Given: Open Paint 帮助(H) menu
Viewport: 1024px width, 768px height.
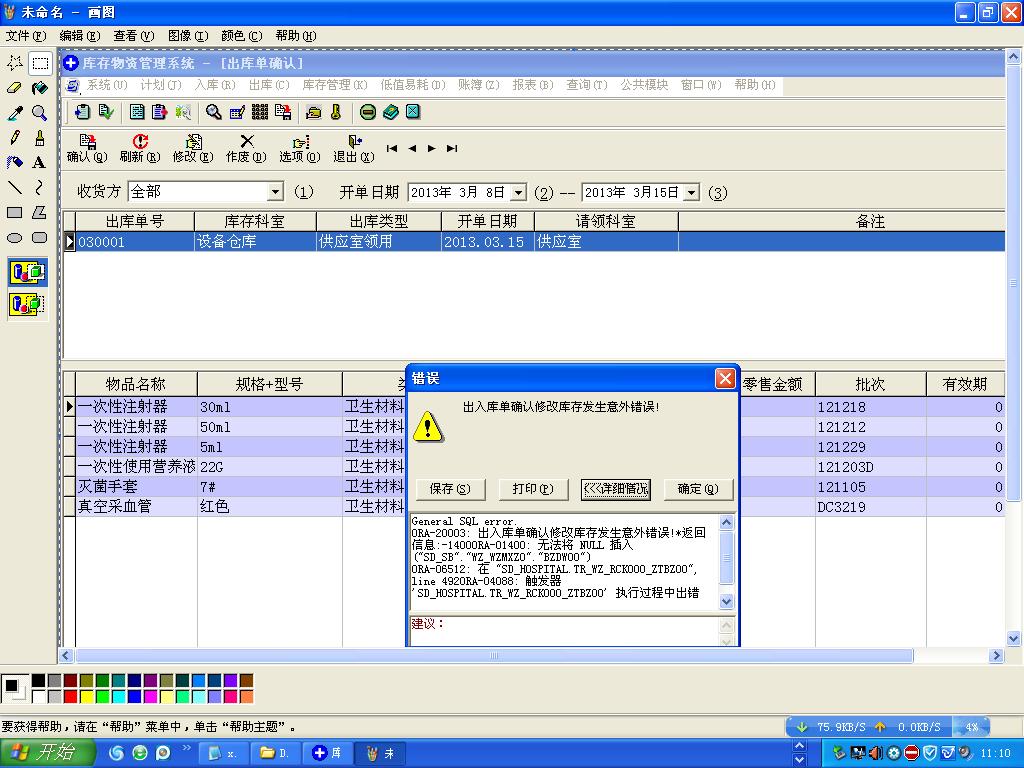Looking at the screenshot, I should point(296,36).
